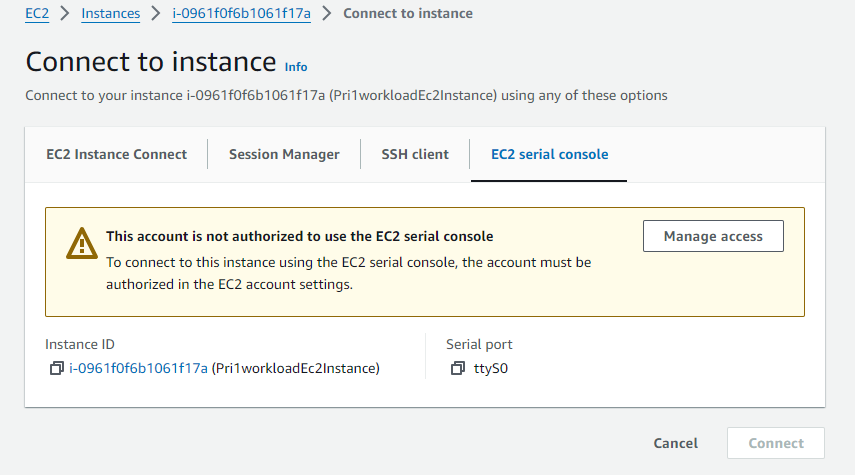
Task: Copy the serial port ttyS0 value
Action: pyautogui.click(x=458, y=369)
